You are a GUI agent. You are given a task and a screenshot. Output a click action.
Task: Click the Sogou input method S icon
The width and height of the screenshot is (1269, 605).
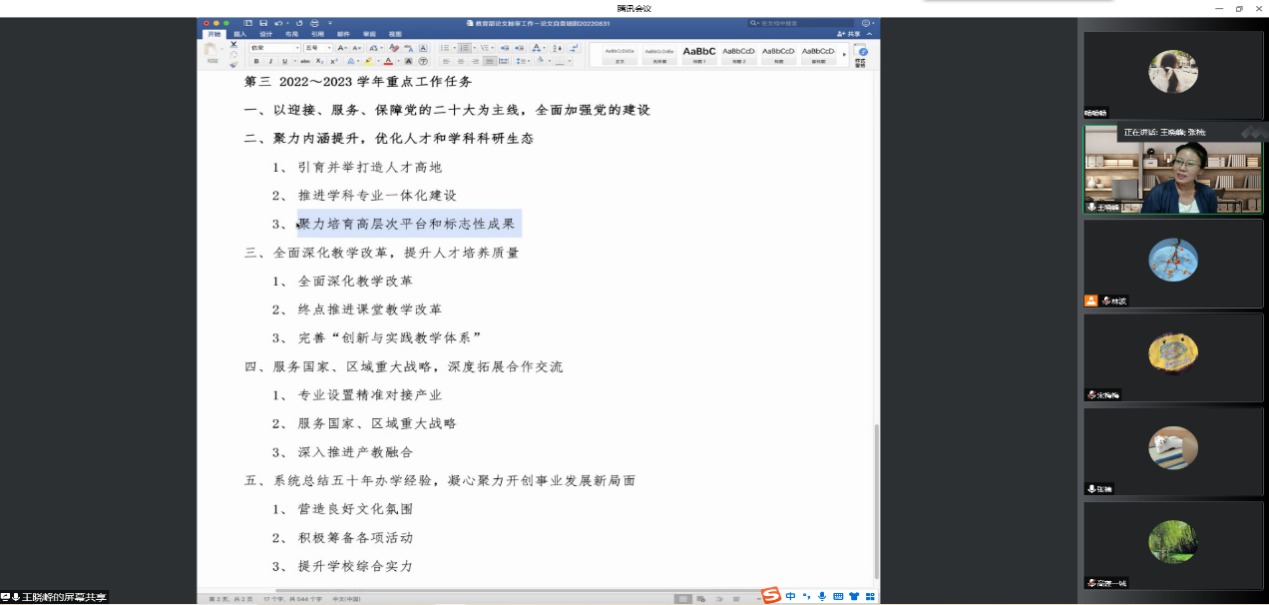770,596
